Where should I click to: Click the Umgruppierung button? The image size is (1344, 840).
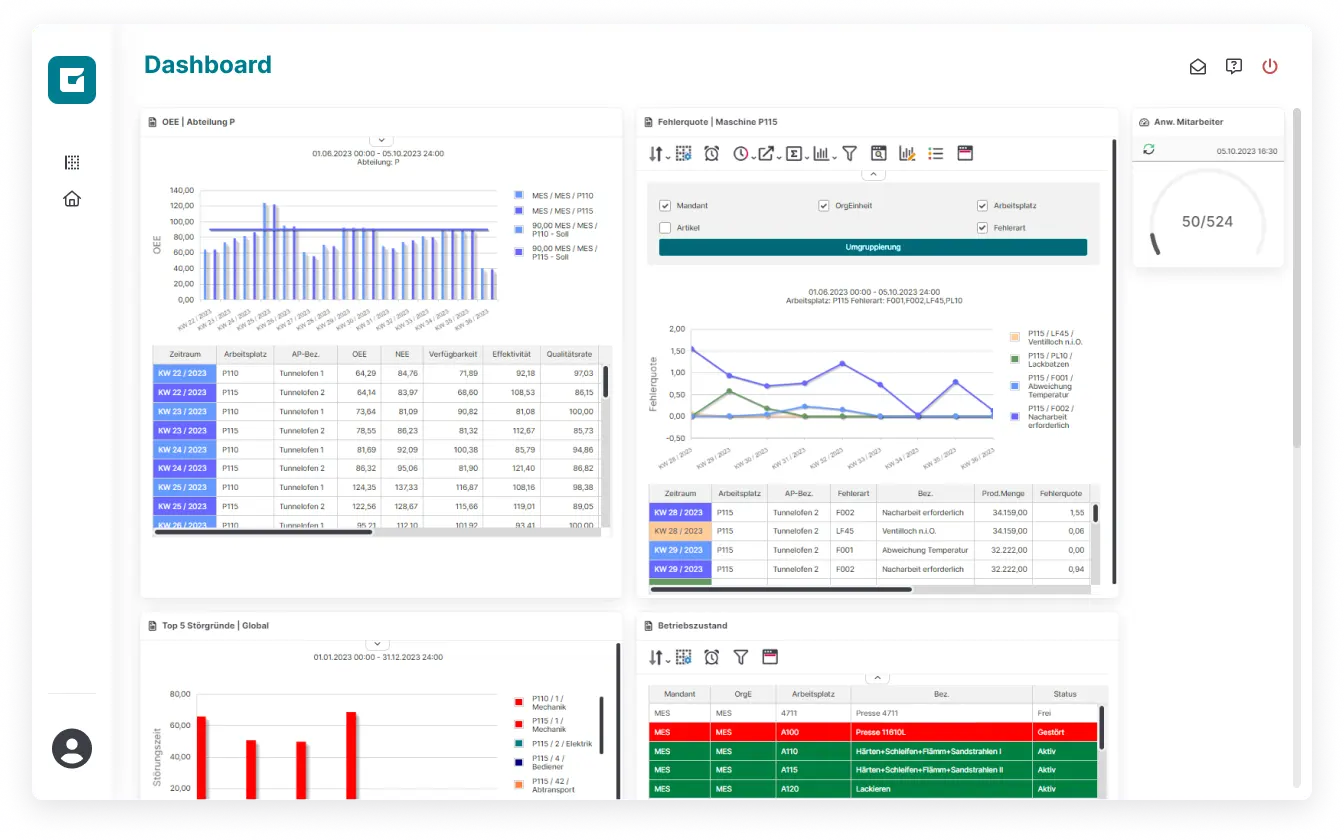tap(873, 247)
